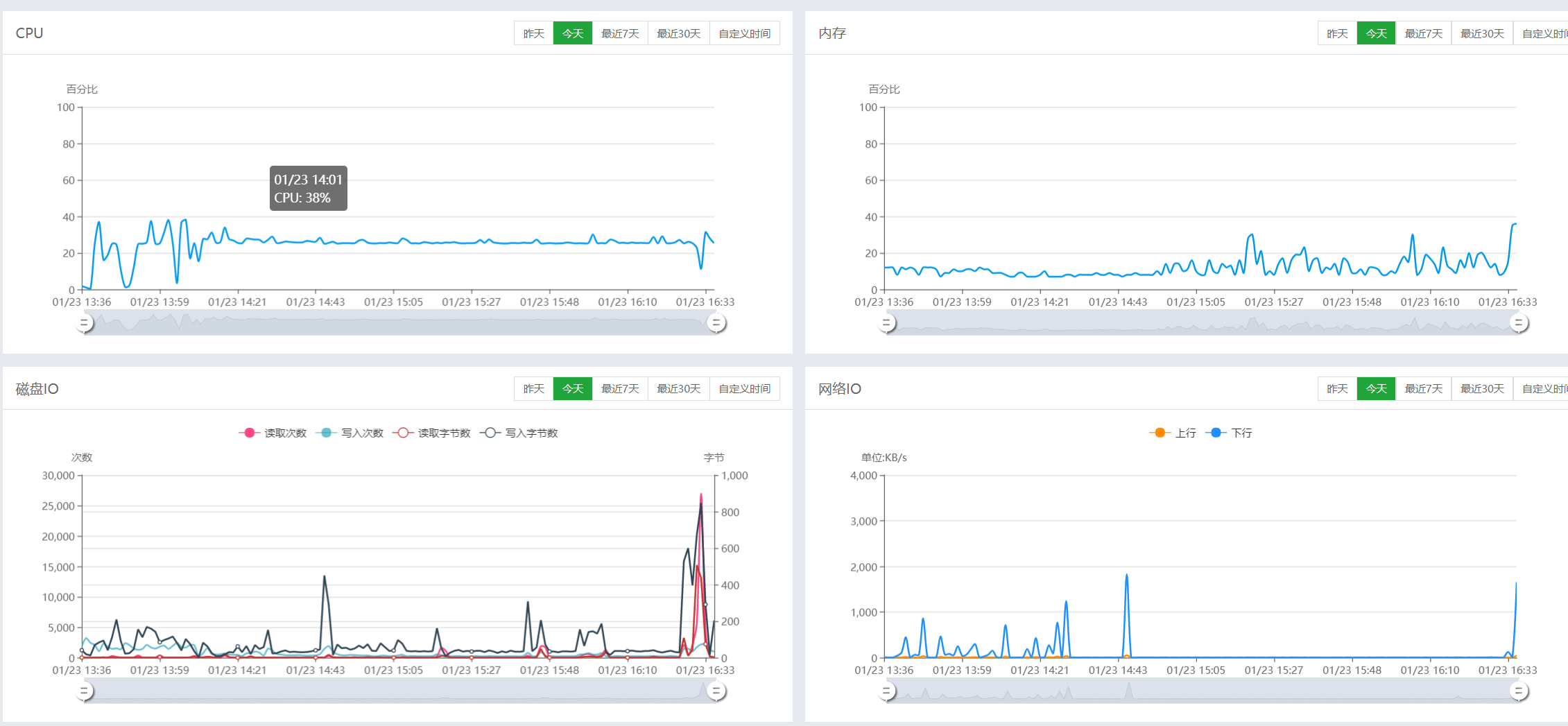The width and height of the screenshot is (1568, 726).
Task: Toggle the 读取次数 legend series
Action: [273, 433]
